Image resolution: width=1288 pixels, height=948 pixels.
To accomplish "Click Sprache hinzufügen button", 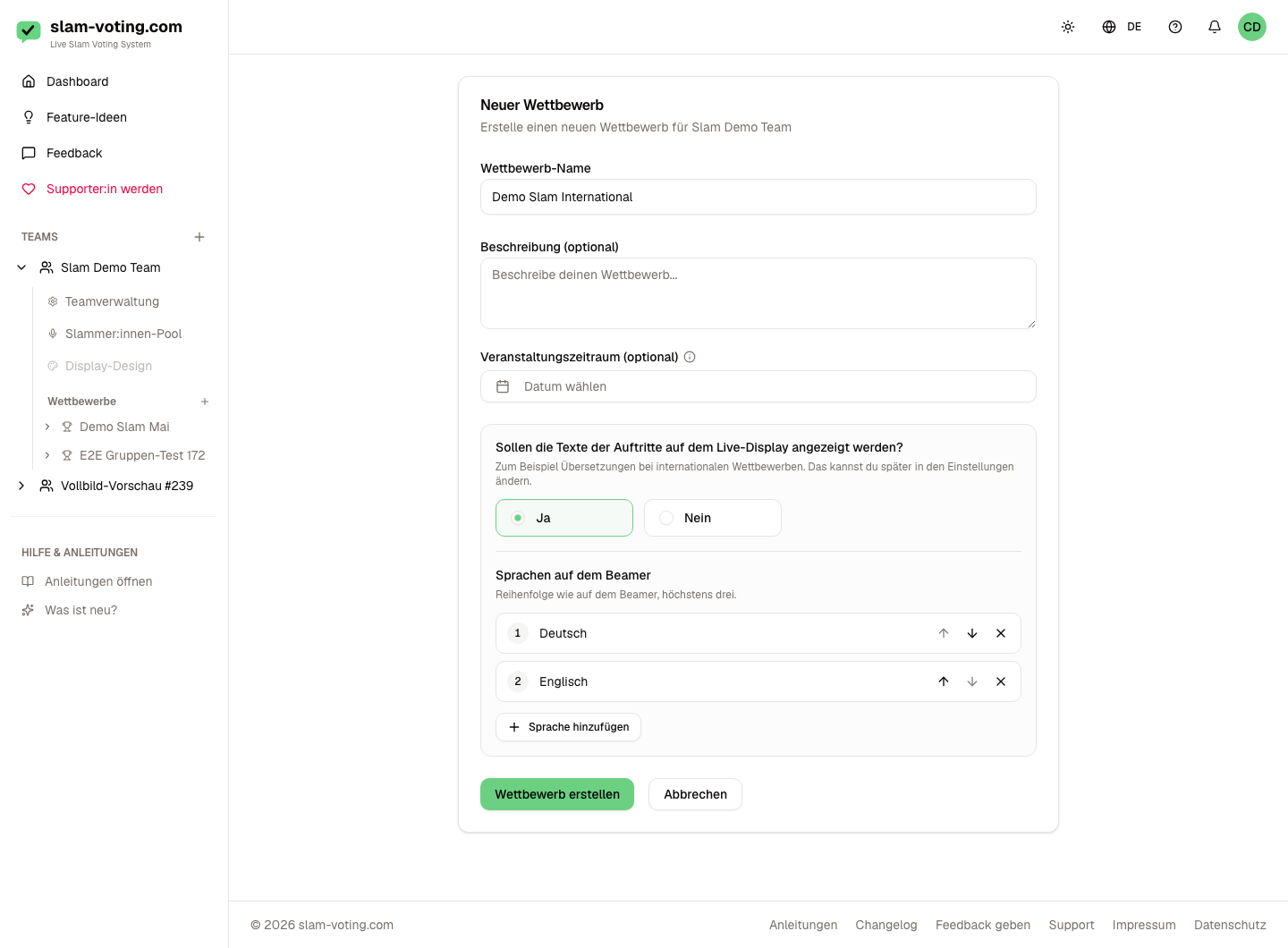I will coord(568,727).
